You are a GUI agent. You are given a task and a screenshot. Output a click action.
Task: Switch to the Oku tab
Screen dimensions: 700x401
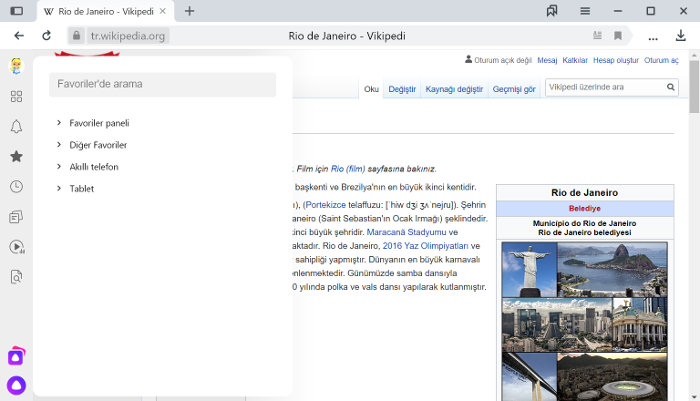371,89
